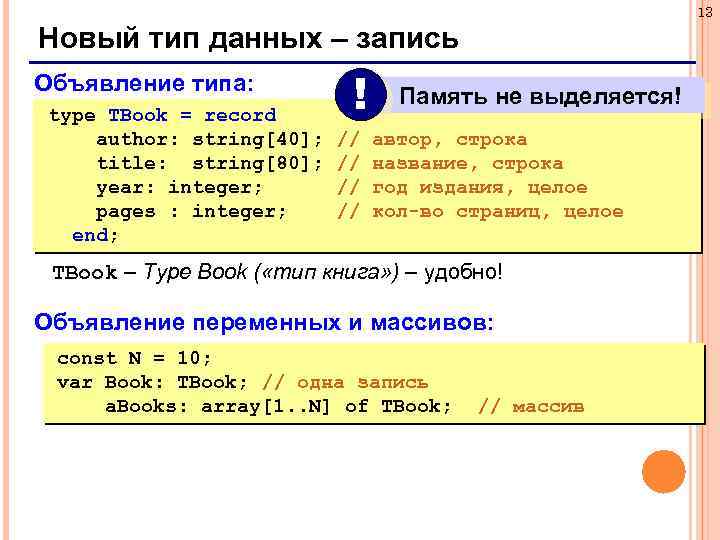Viewport: 720px width, 540px height.
Task: Select the heading "Объявление типа:"
Action: [144, 84]
